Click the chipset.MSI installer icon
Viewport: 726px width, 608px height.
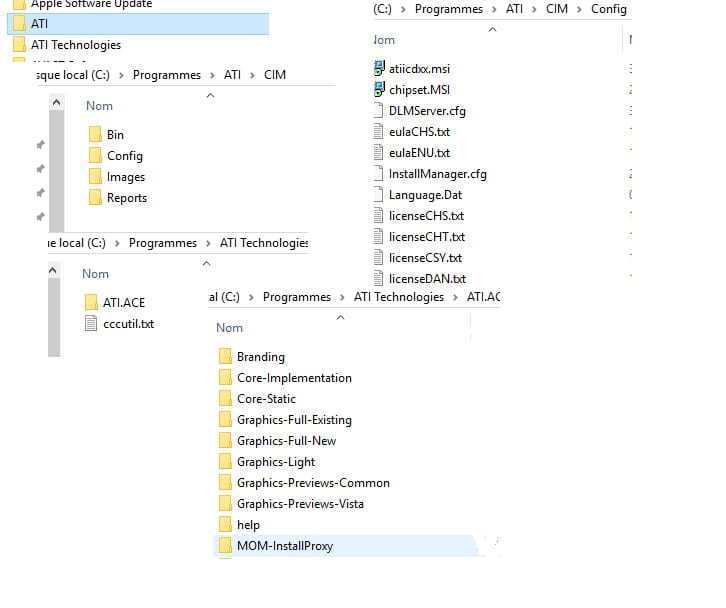pos(379,89)
